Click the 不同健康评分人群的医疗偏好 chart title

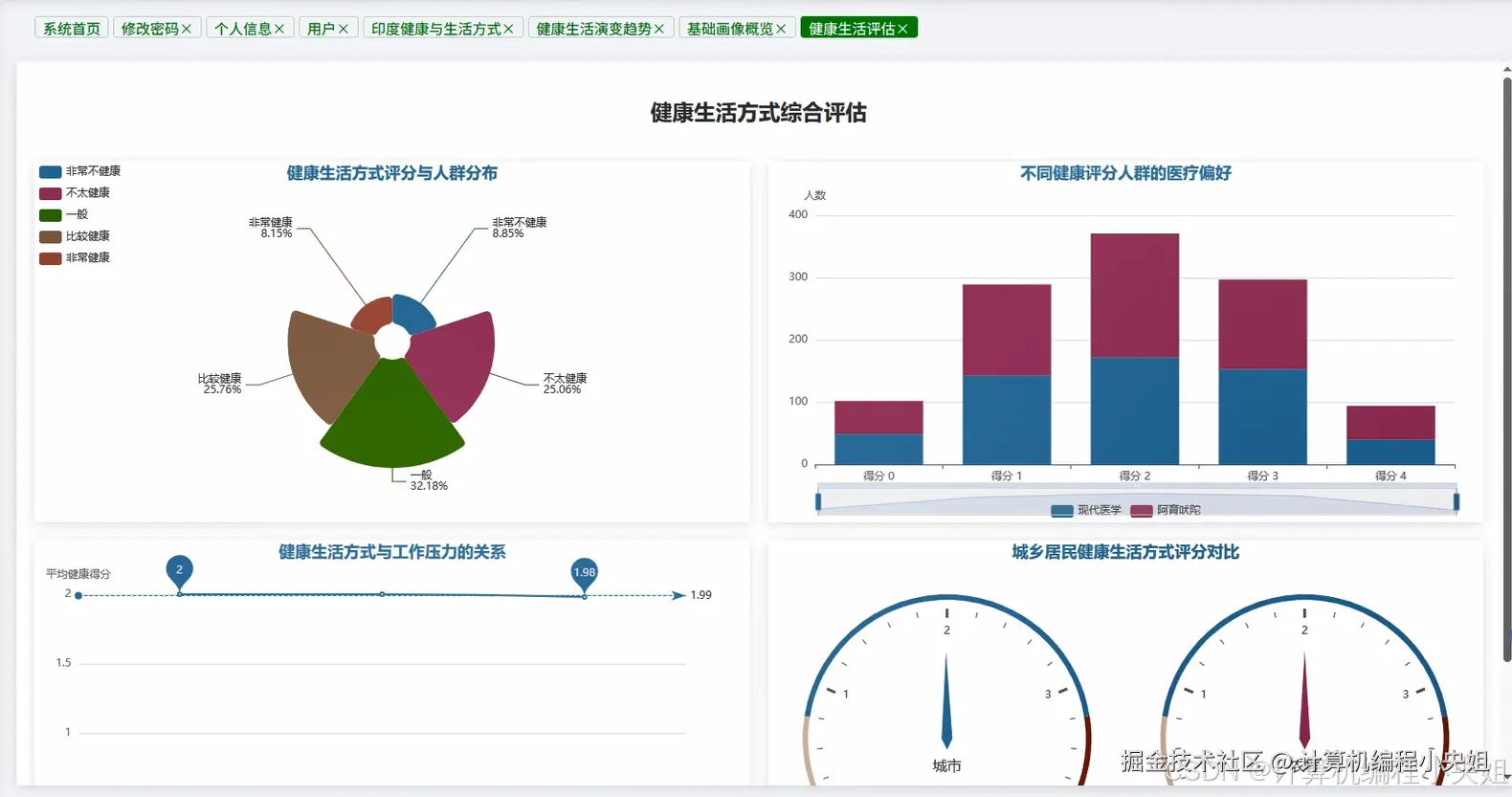click(1125, 173)
